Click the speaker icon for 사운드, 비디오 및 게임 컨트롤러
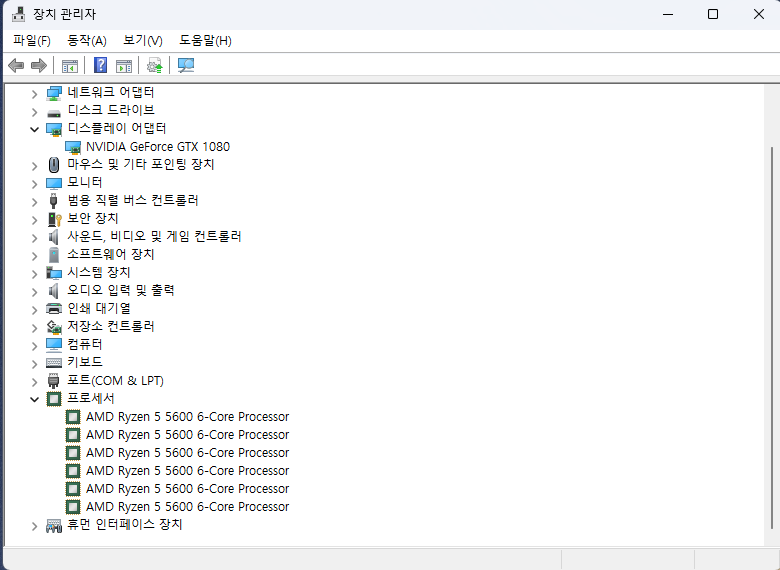Screen dimensions: 780x570 coord(53,237)
